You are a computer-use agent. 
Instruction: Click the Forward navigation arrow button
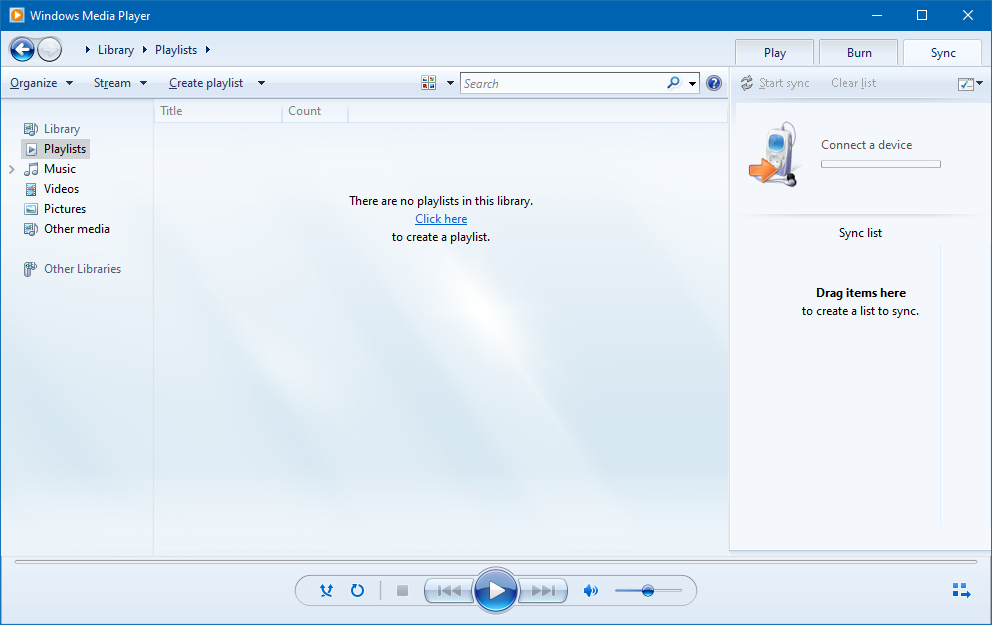(x=49, y=49)
